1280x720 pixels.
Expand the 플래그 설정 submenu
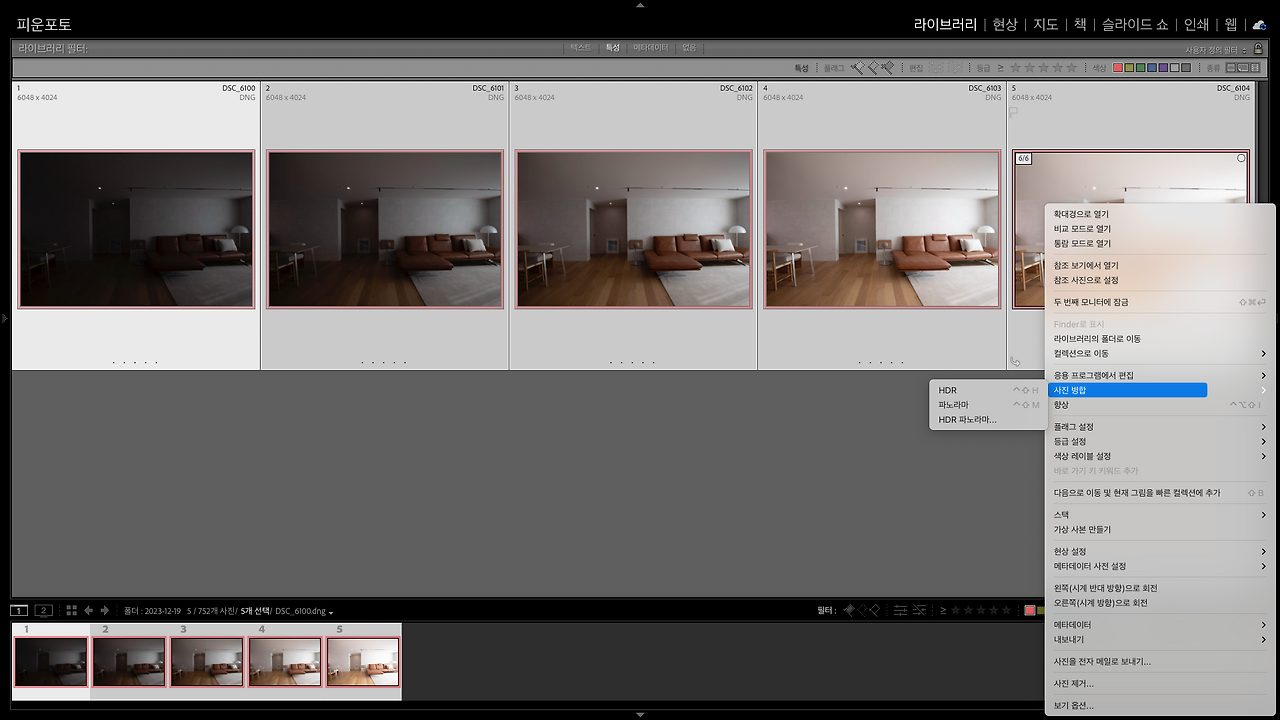pyautogui.click(x=1160, y=427)
